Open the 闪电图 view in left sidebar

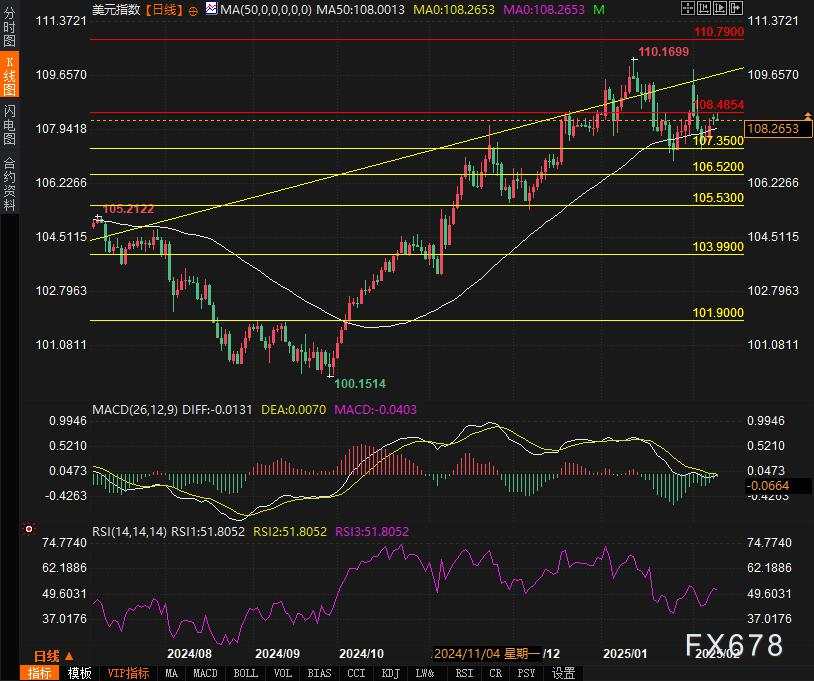click(9, 125)
